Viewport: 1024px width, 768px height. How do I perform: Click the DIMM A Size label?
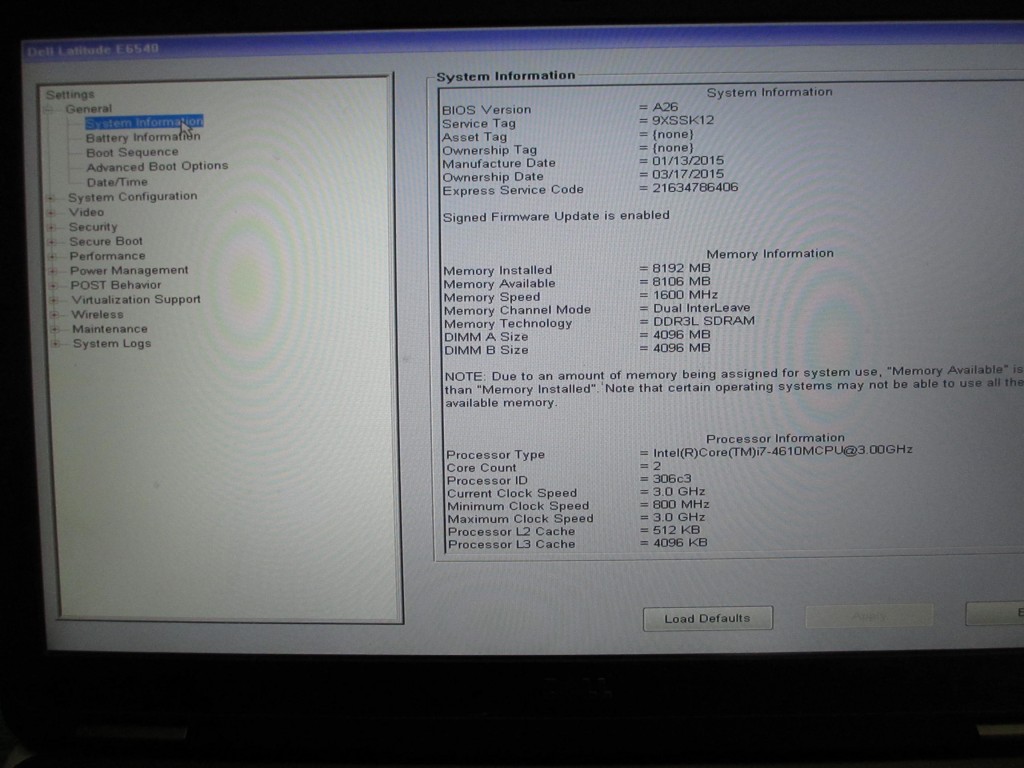coord(487,337)
